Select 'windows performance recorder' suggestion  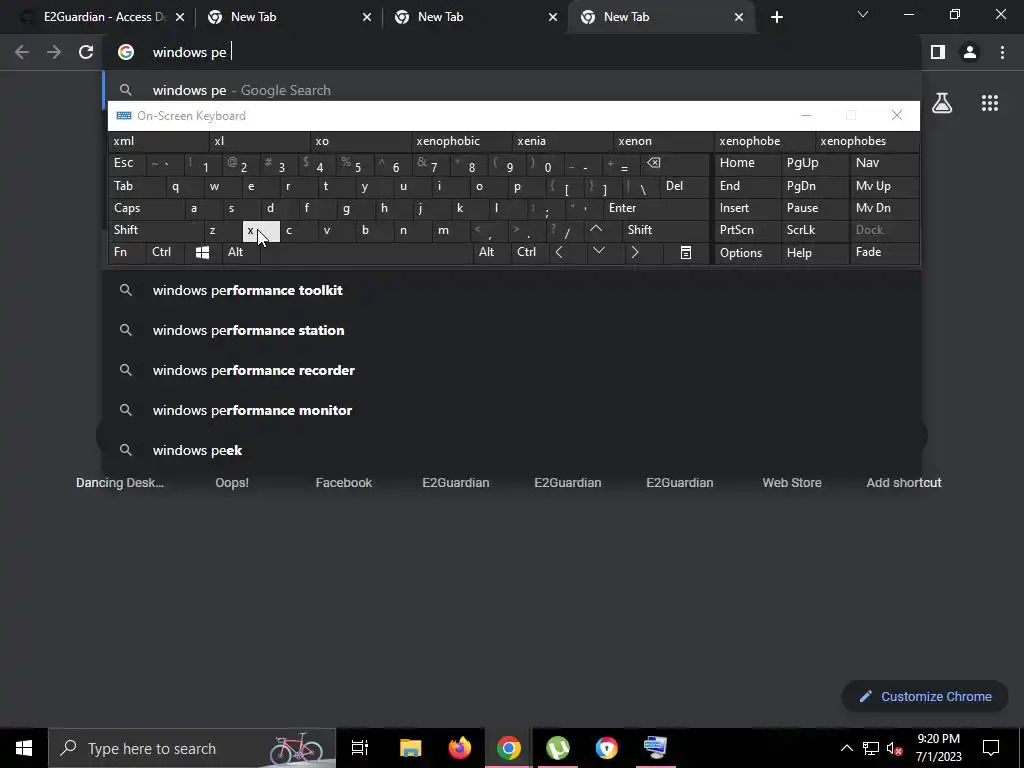click(511, 370)
